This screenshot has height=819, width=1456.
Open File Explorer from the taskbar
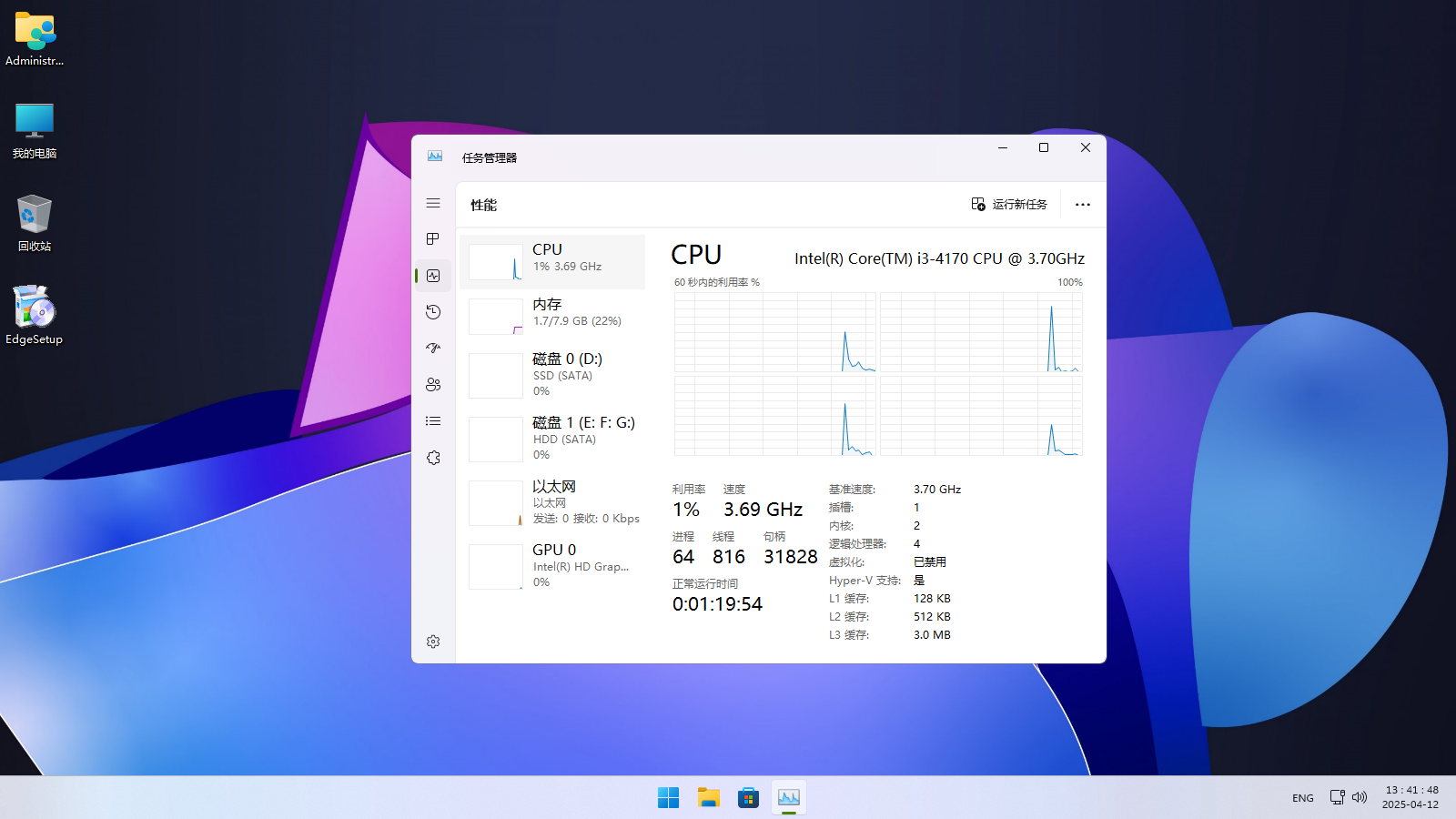708,798
